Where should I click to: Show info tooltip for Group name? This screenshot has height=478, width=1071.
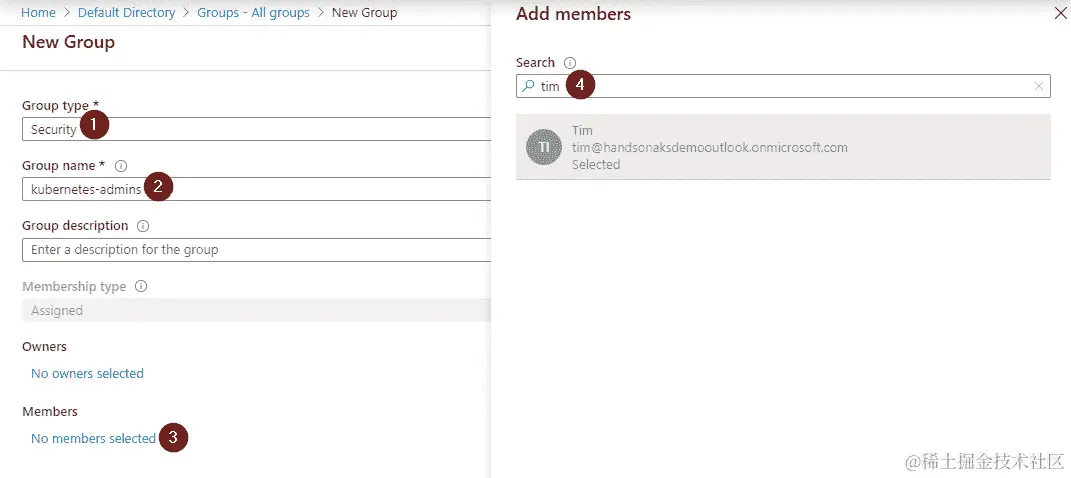tap(121, 166)
